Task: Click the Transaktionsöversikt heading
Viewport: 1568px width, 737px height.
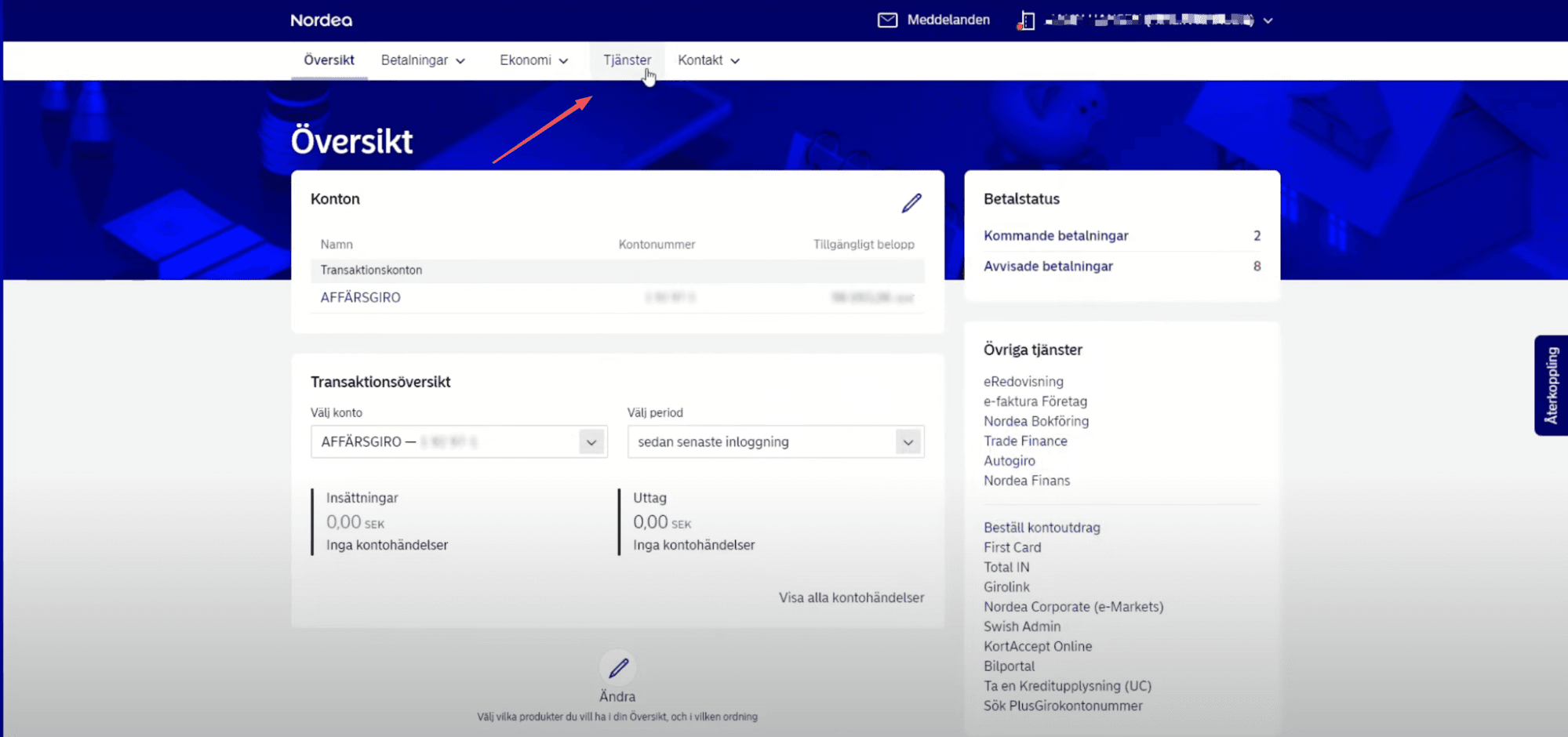Action: [380, 382]
